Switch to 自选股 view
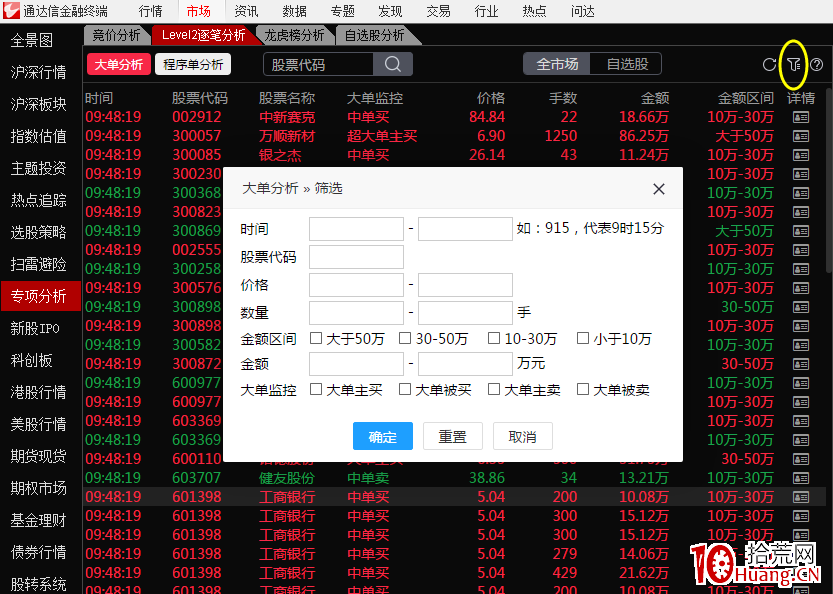The image size is (833, 594). point(627,64)
